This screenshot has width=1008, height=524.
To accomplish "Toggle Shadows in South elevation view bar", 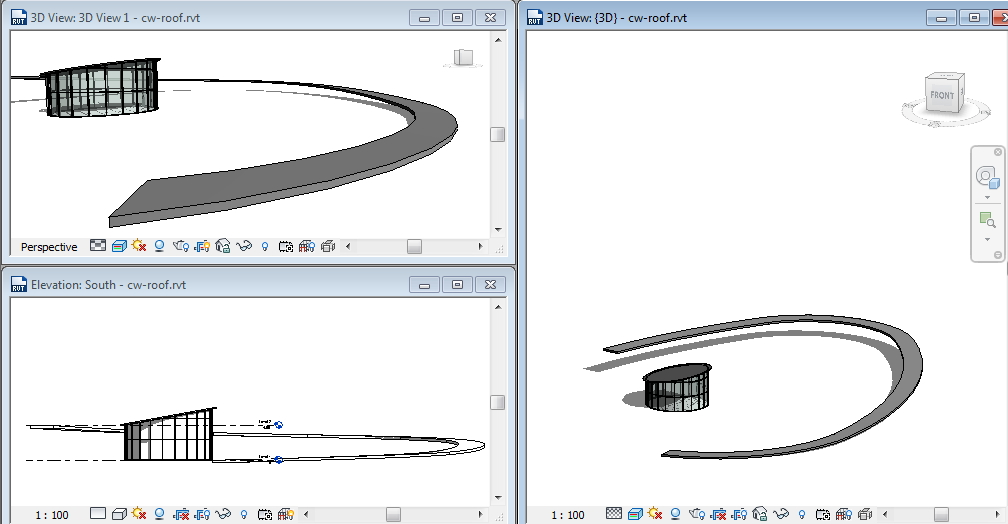I will pyautogui.click(x=160, y=514).
